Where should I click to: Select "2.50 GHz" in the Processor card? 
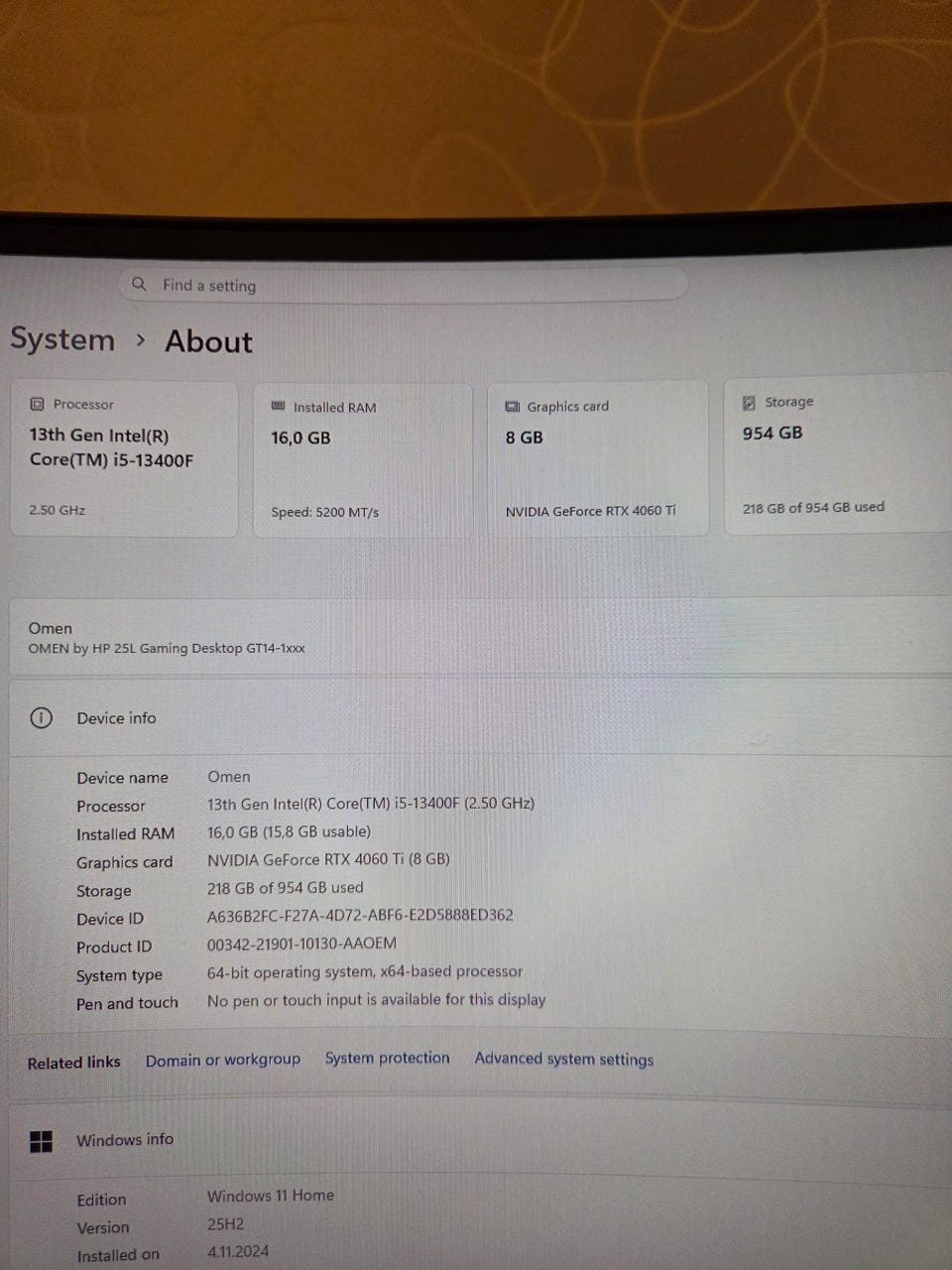coord(58,510)
